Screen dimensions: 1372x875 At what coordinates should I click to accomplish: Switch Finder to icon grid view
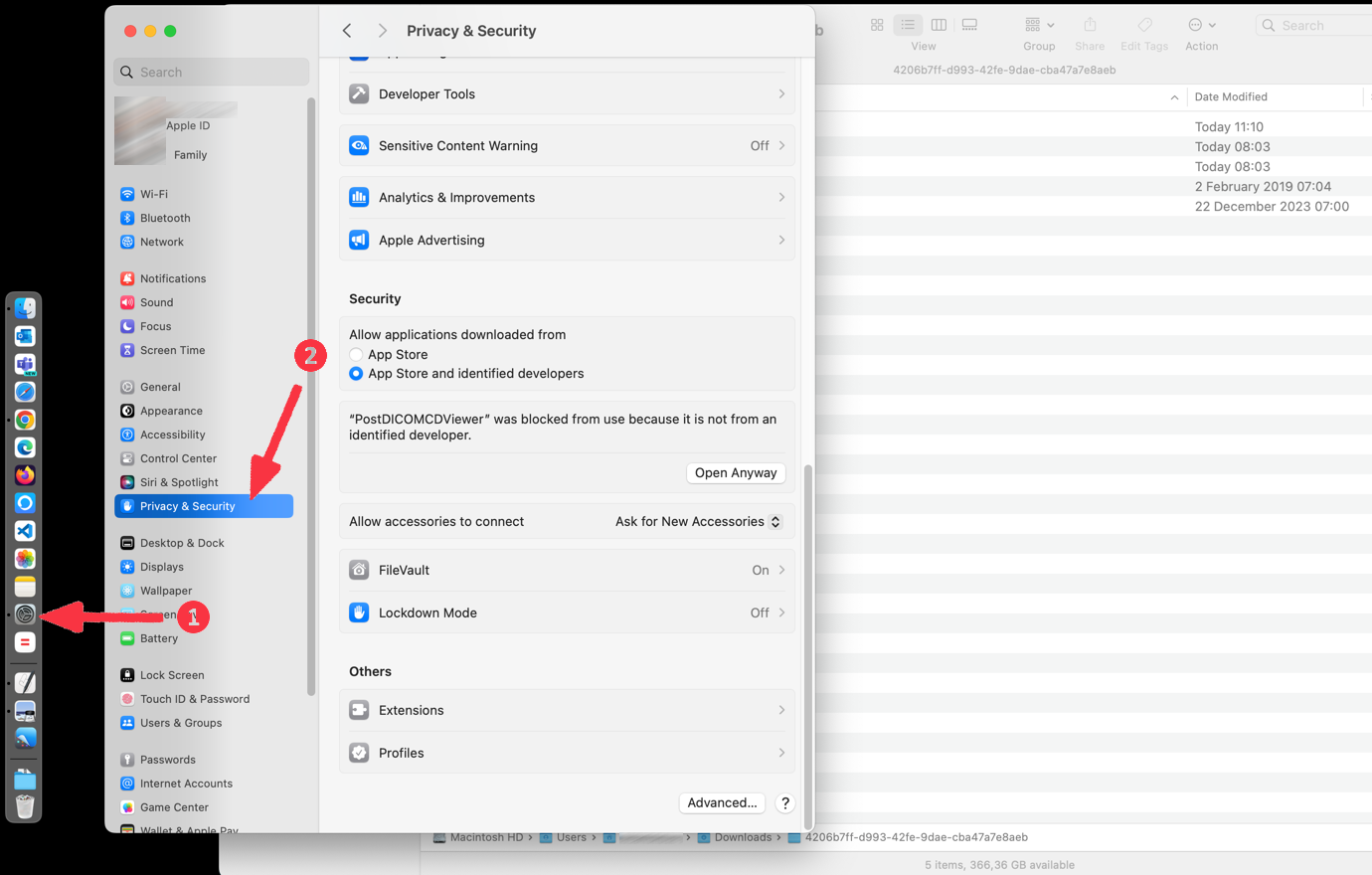click(877, 25)
